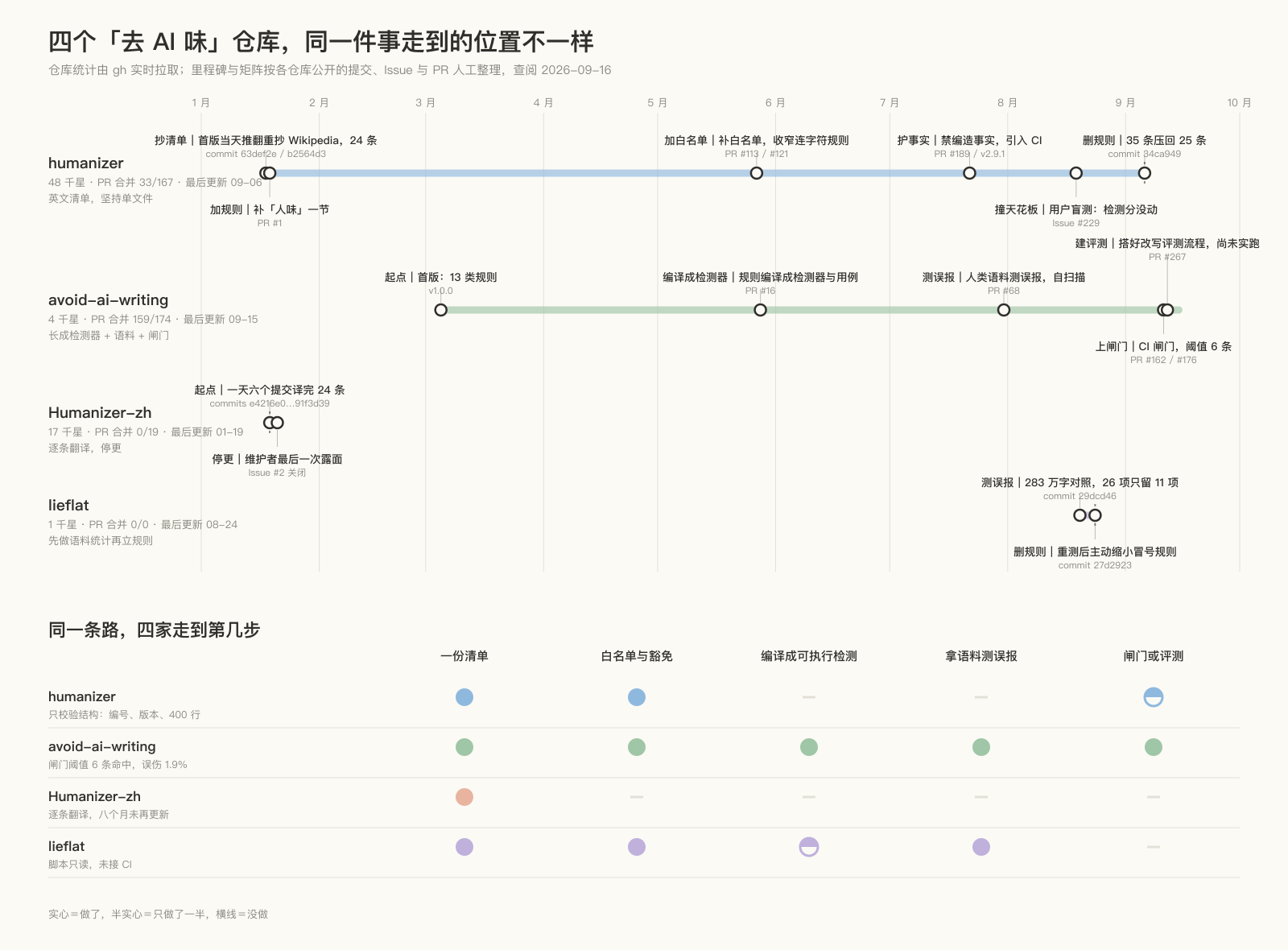Select the 8 月 axis label
The height and width of the screenshot is (950, 1288).
pyautogui.click(x=1007, y=103)
